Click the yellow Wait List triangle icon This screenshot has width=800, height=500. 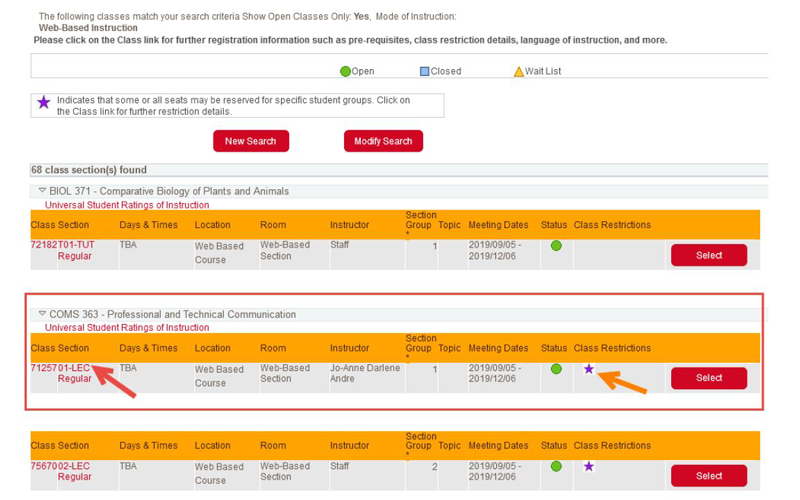tap(518, 72)
